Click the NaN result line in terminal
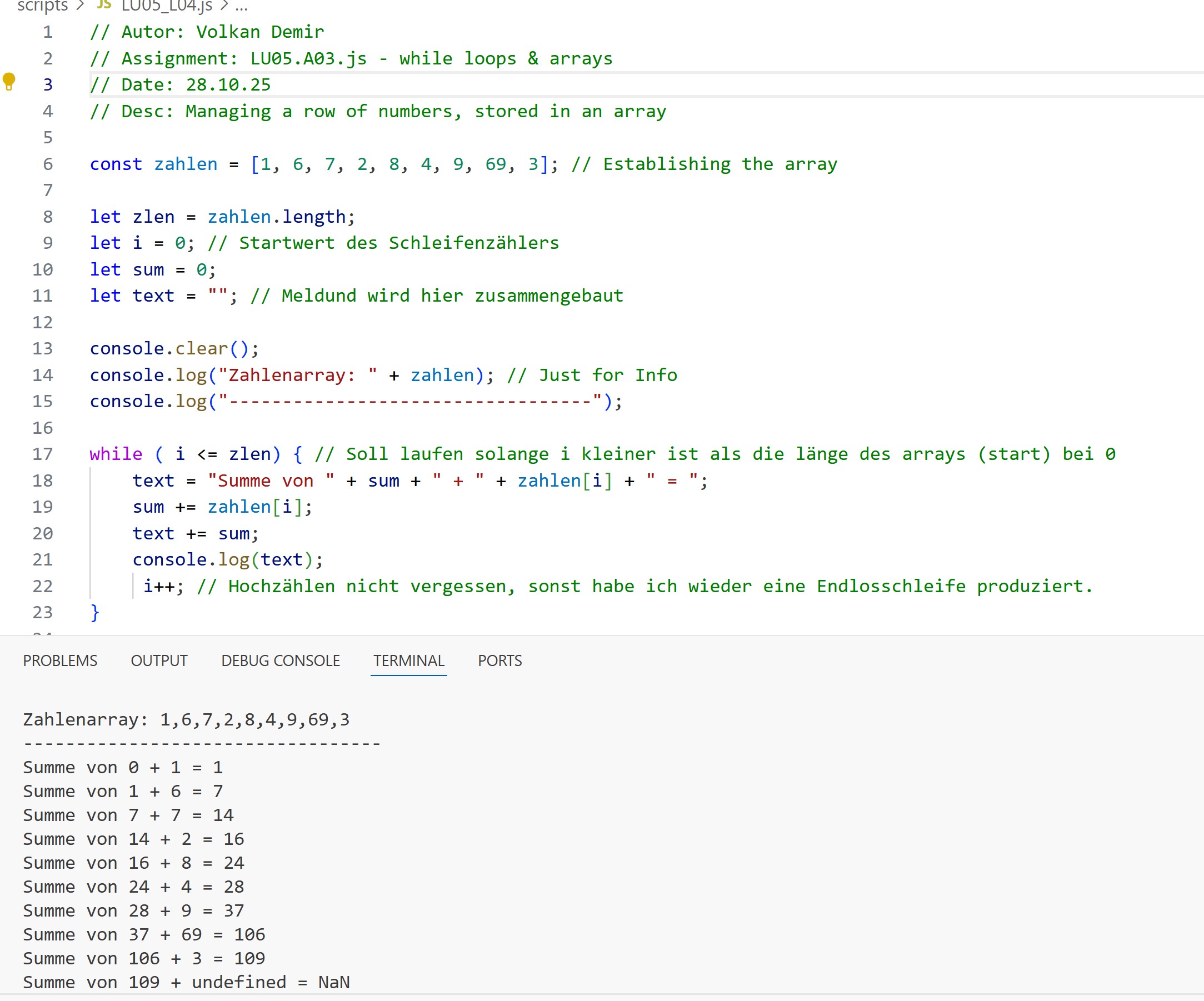 [186, 982]
